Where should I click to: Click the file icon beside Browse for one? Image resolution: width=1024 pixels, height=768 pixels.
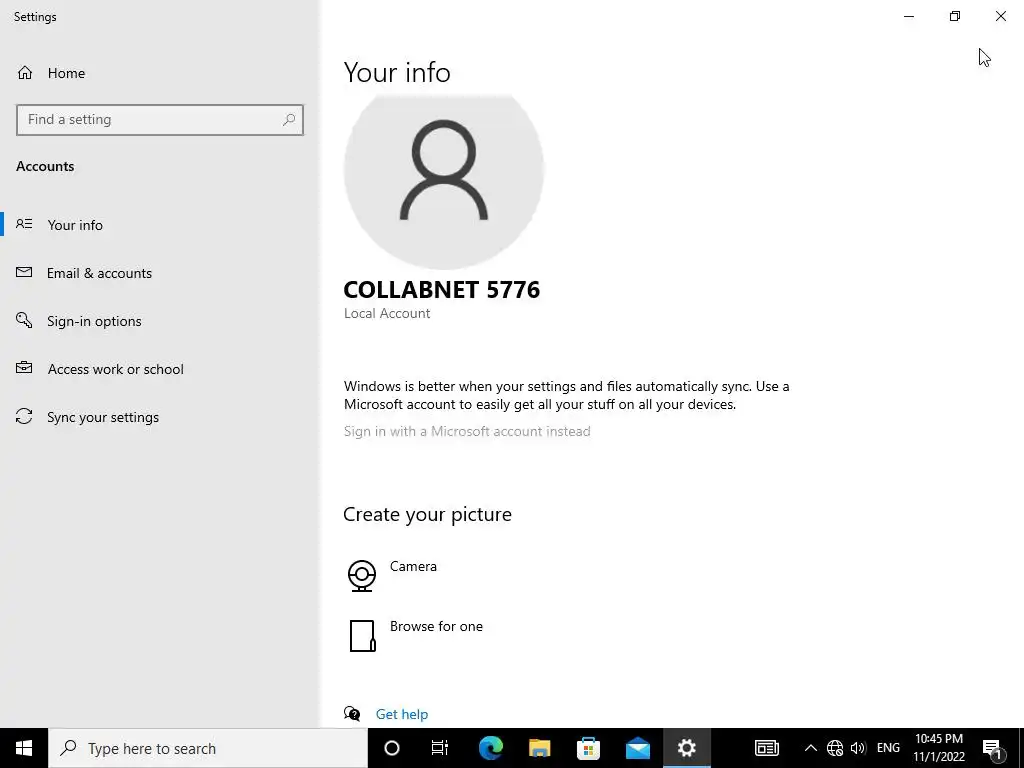(362, 636)
